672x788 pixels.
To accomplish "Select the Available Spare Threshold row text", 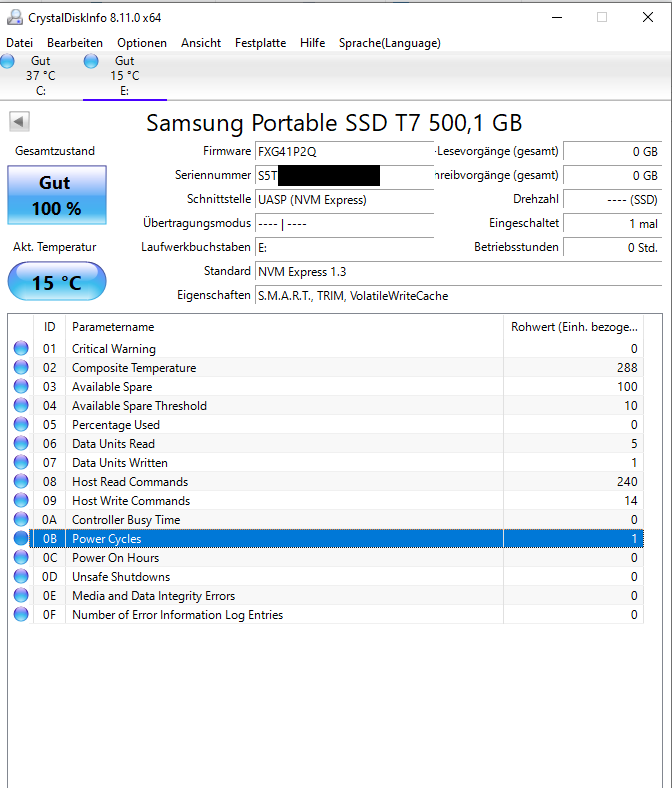I will pos(139,406).
